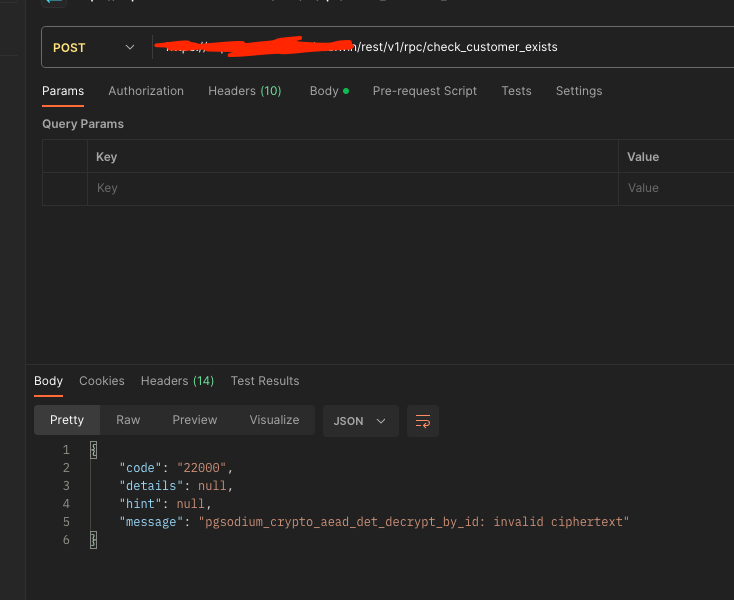Click the request URL field
This screenshot has height=600, width=734.
[x=445, y=47]
